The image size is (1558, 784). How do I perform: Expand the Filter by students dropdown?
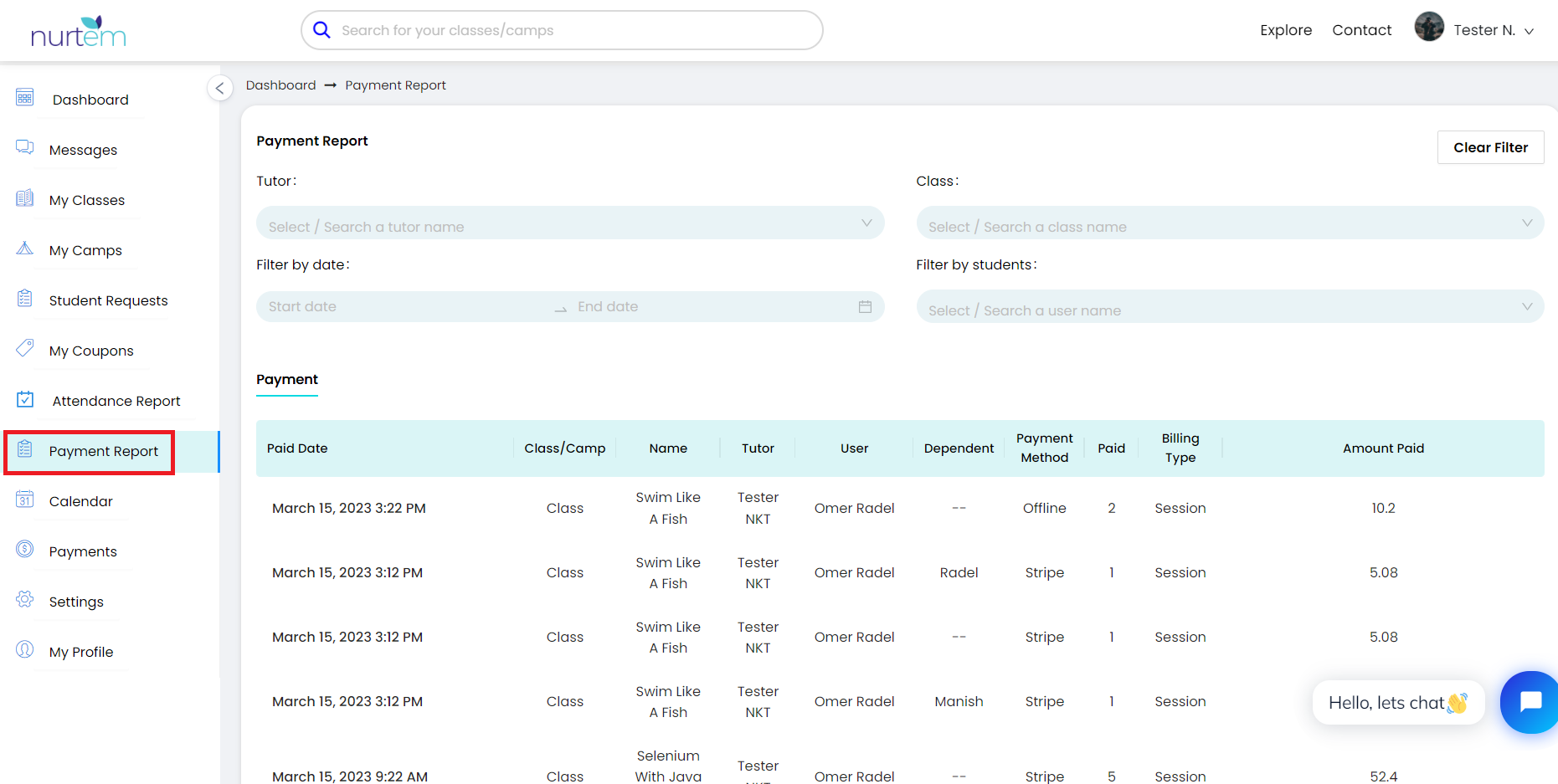click(1229, 307)
